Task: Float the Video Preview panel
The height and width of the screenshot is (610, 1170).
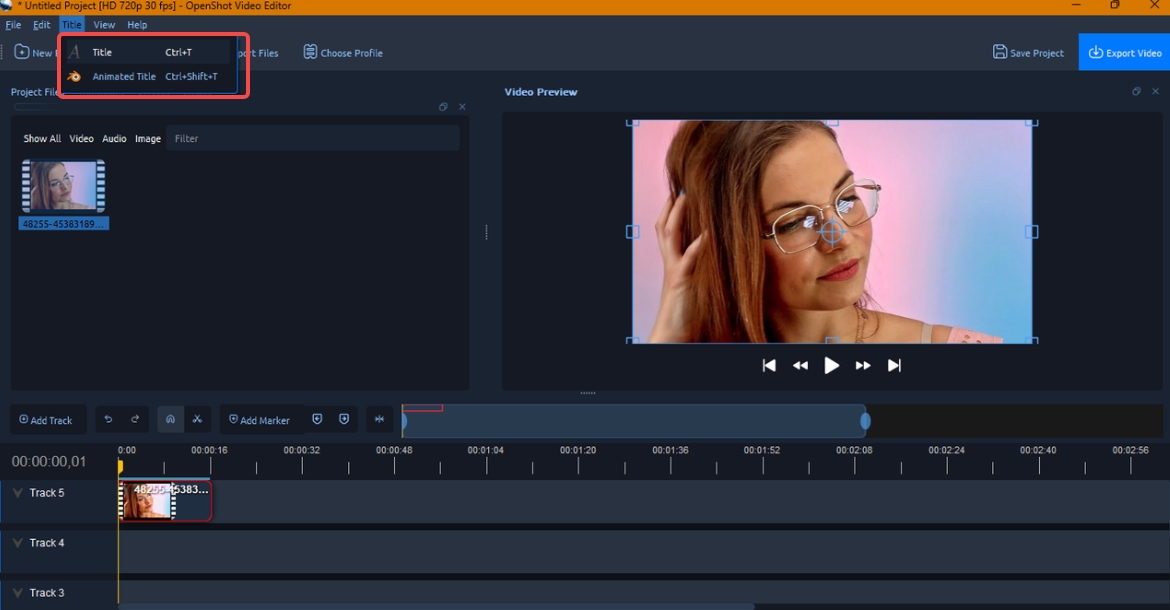Action: [1136, 91]
